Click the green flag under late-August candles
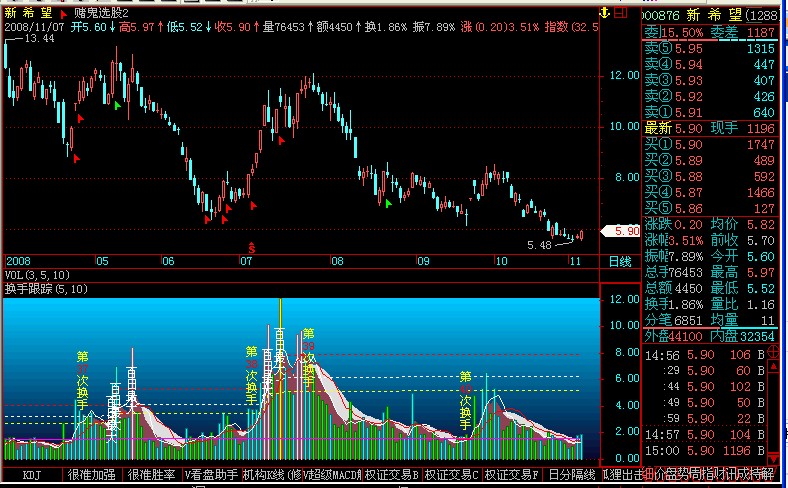 (388, 204)
